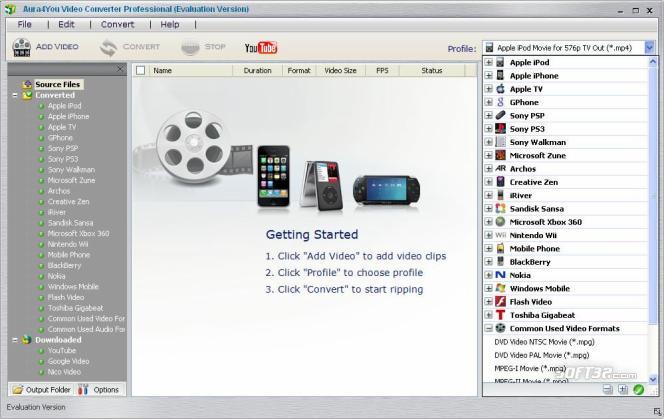Click the ADD VIDEO label
This screenshot has height=419, width=664.
click(x=57, y=47)
